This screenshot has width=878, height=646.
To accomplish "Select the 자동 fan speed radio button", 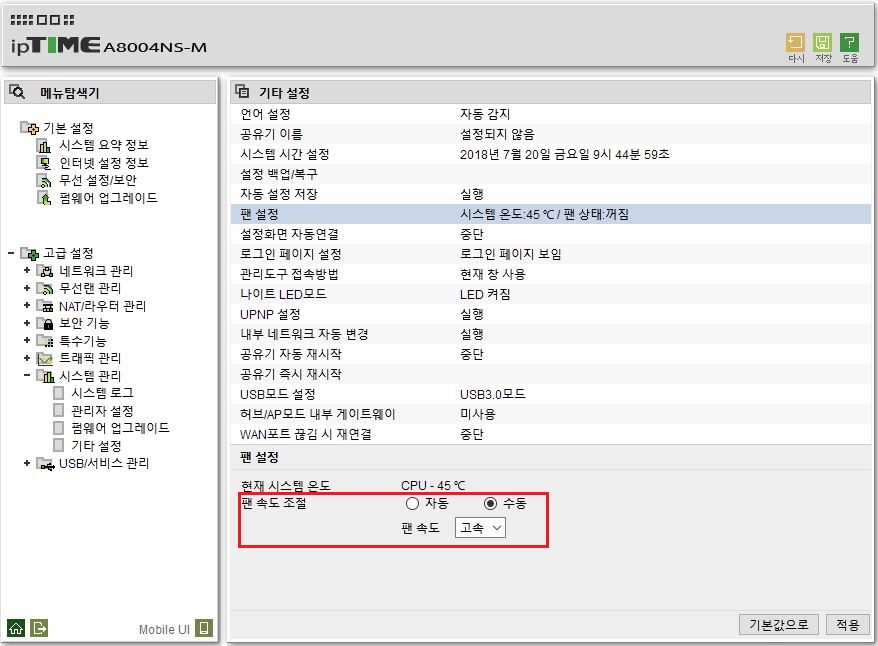I will point(412,503).
